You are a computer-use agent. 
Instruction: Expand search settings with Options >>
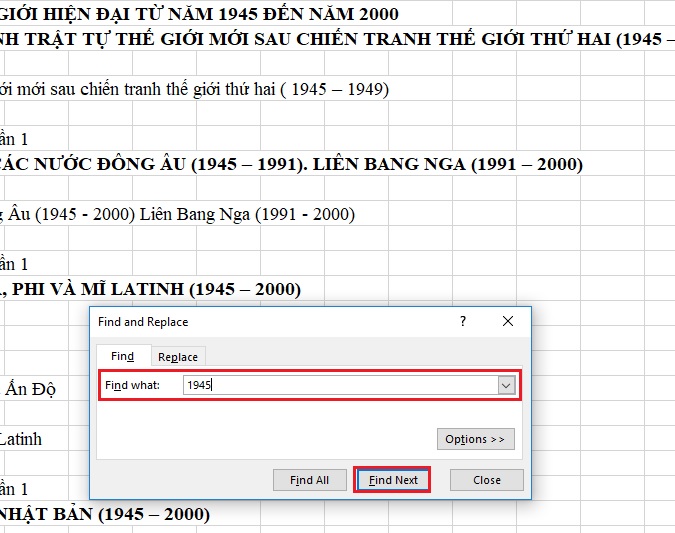(x=475, y=439)
